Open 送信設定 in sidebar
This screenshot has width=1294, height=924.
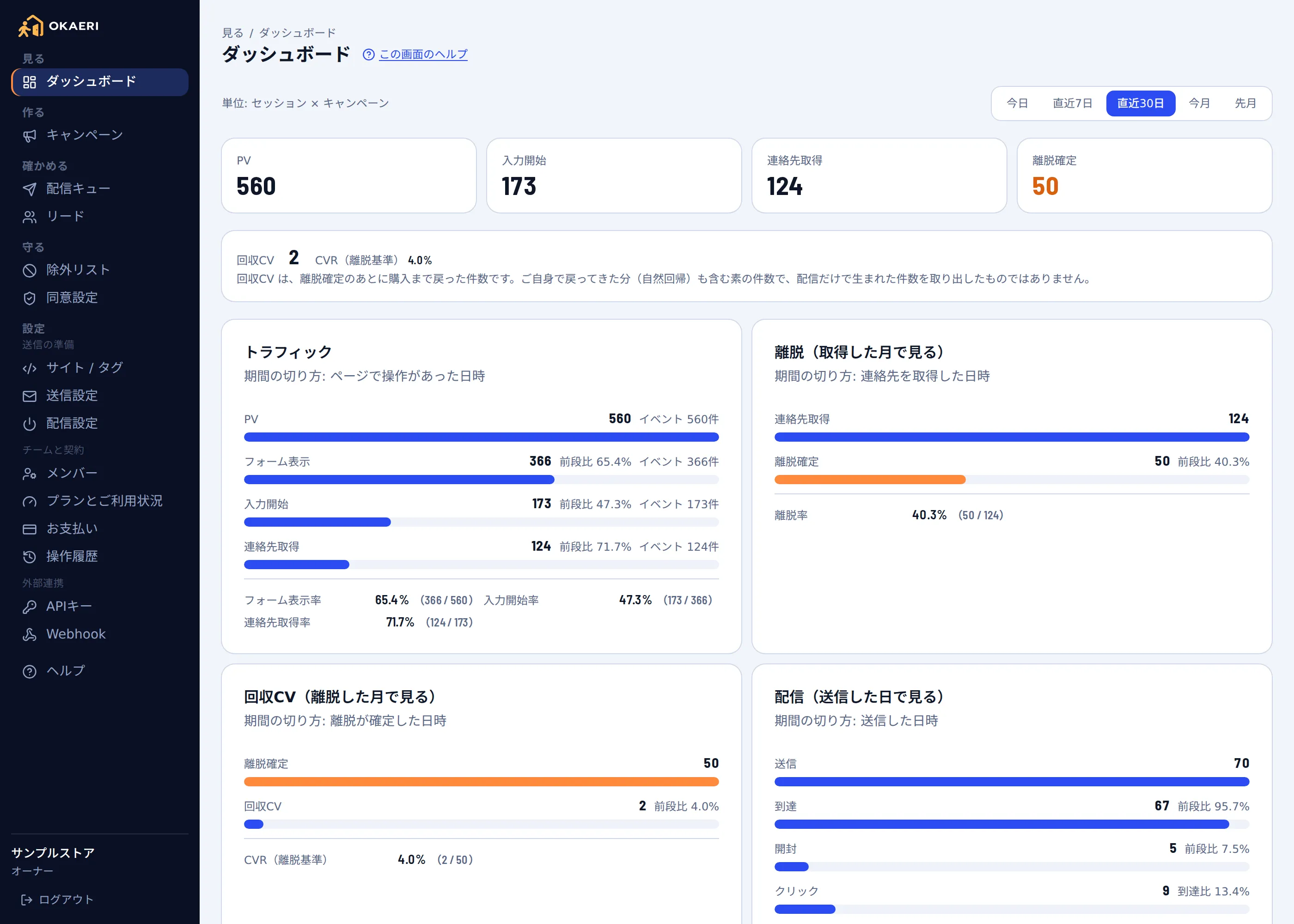pyautogui.click(x=99, y=396)
